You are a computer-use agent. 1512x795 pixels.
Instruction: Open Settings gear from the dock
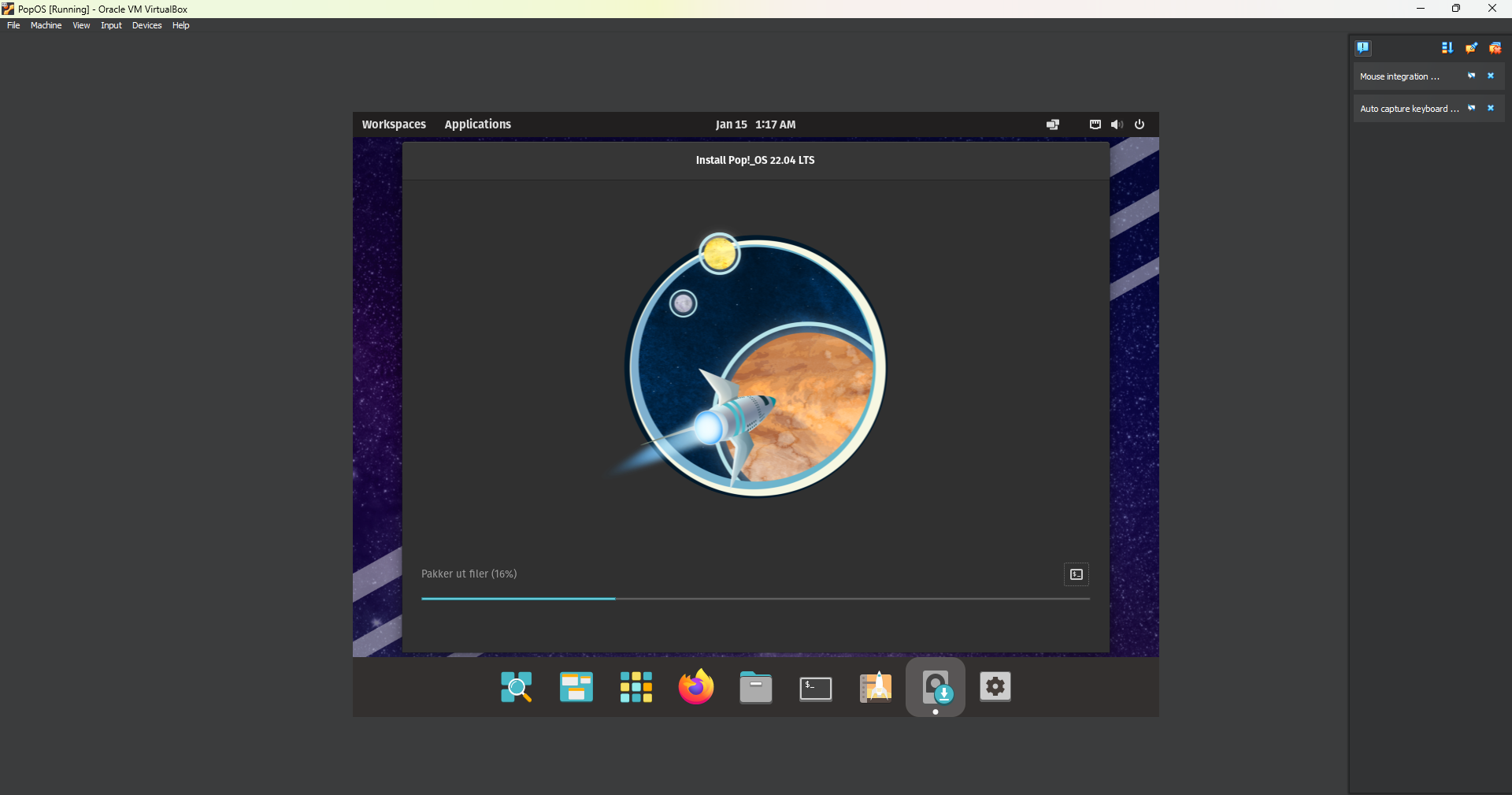[x=995, y=687]
